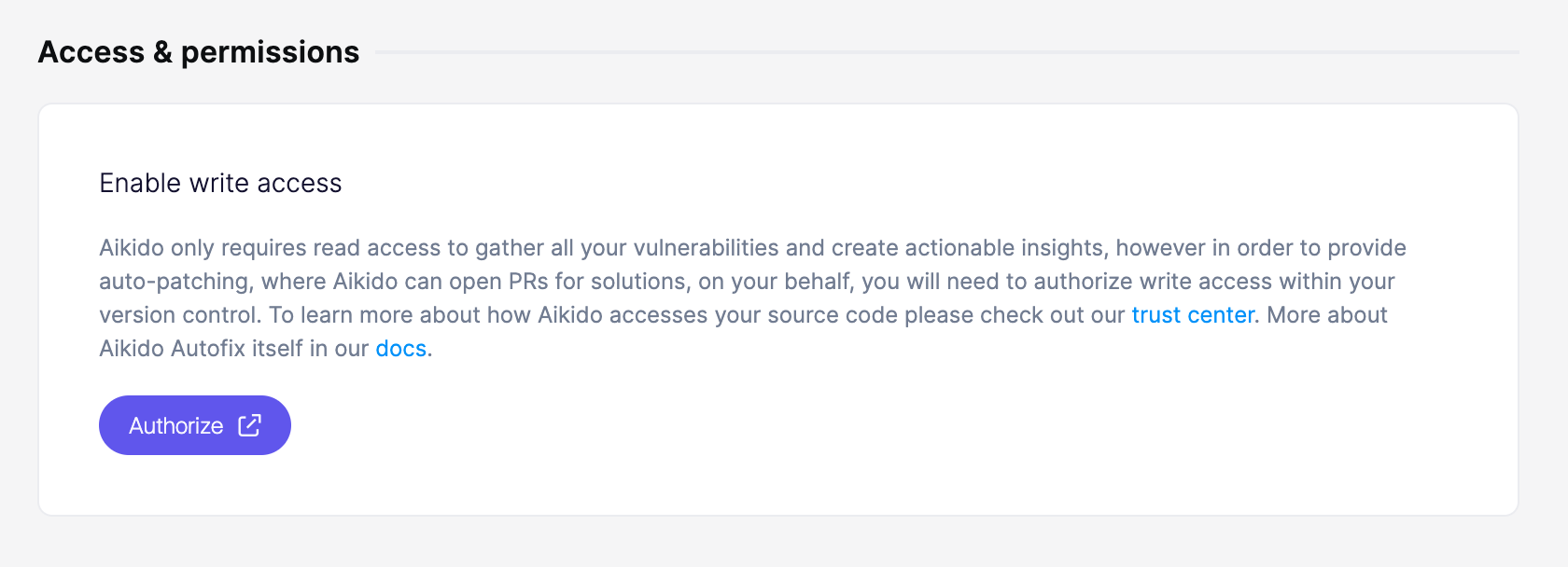
Task: Click the word vulnerabilities in the description
Action: pos(707,248)
